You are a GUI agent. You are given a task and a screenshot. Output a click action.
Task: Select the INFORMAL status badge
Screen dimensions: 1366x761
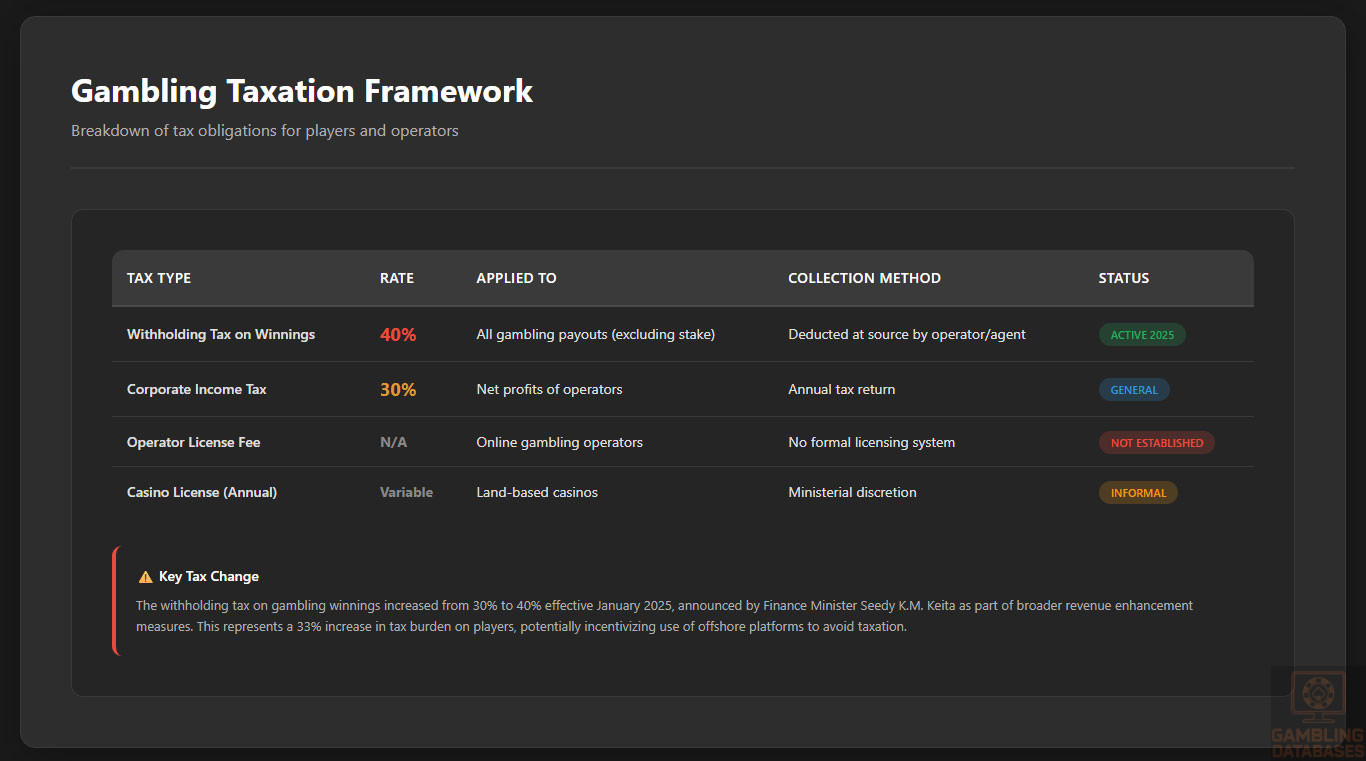(1138, 493)
